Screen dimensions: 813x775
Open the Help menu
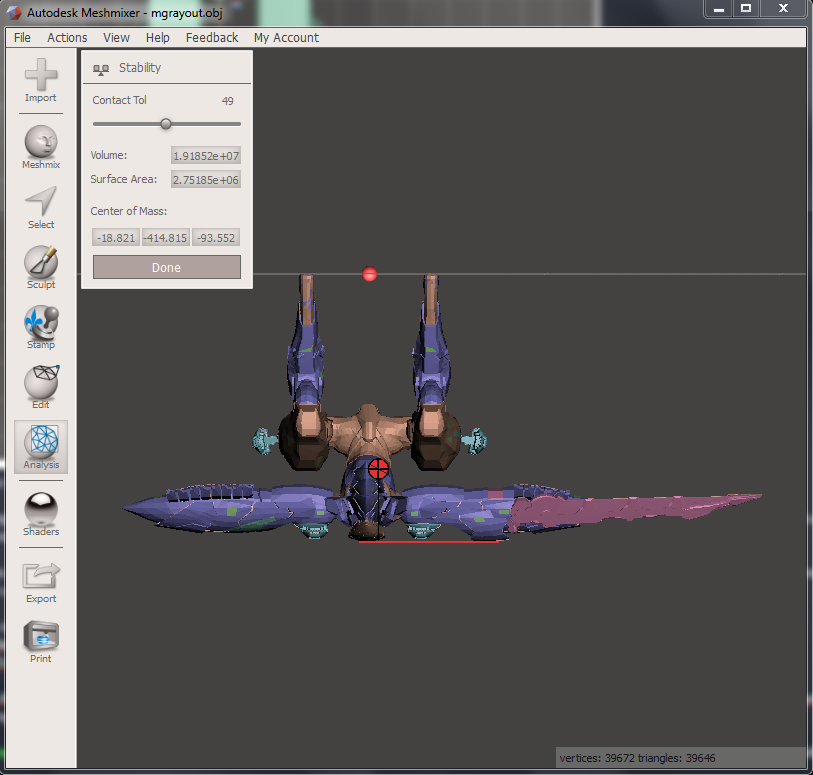(x=158, y=38)
